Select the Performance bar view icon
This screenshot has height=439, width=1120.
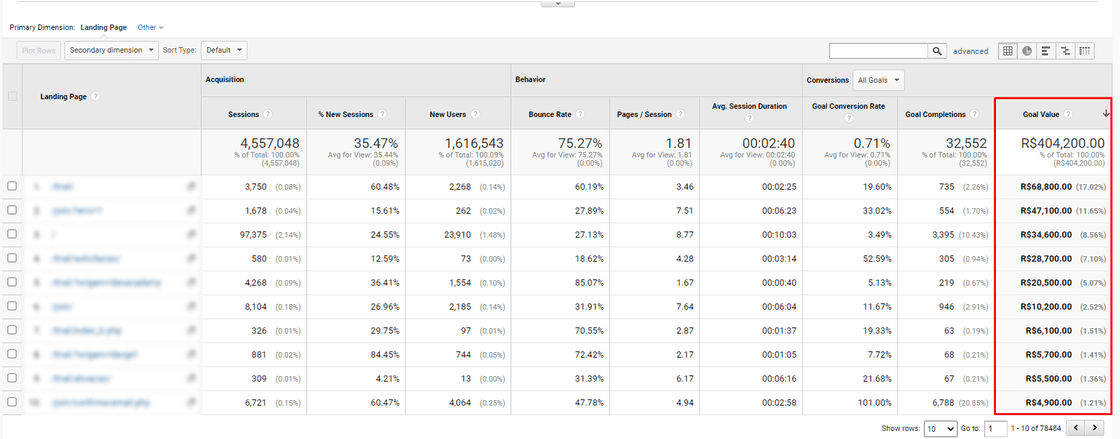[1046, 51]
